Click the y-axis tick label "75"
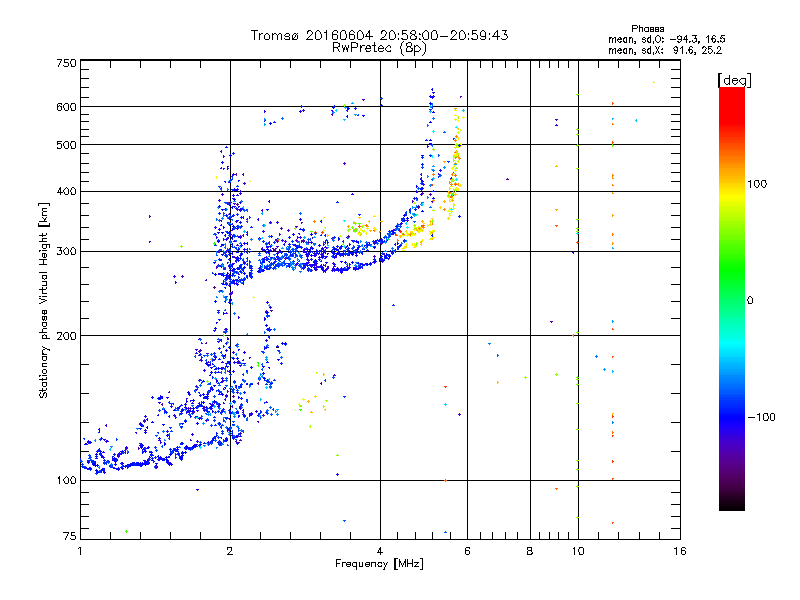 pyautogui.click(x=70, y=536)
